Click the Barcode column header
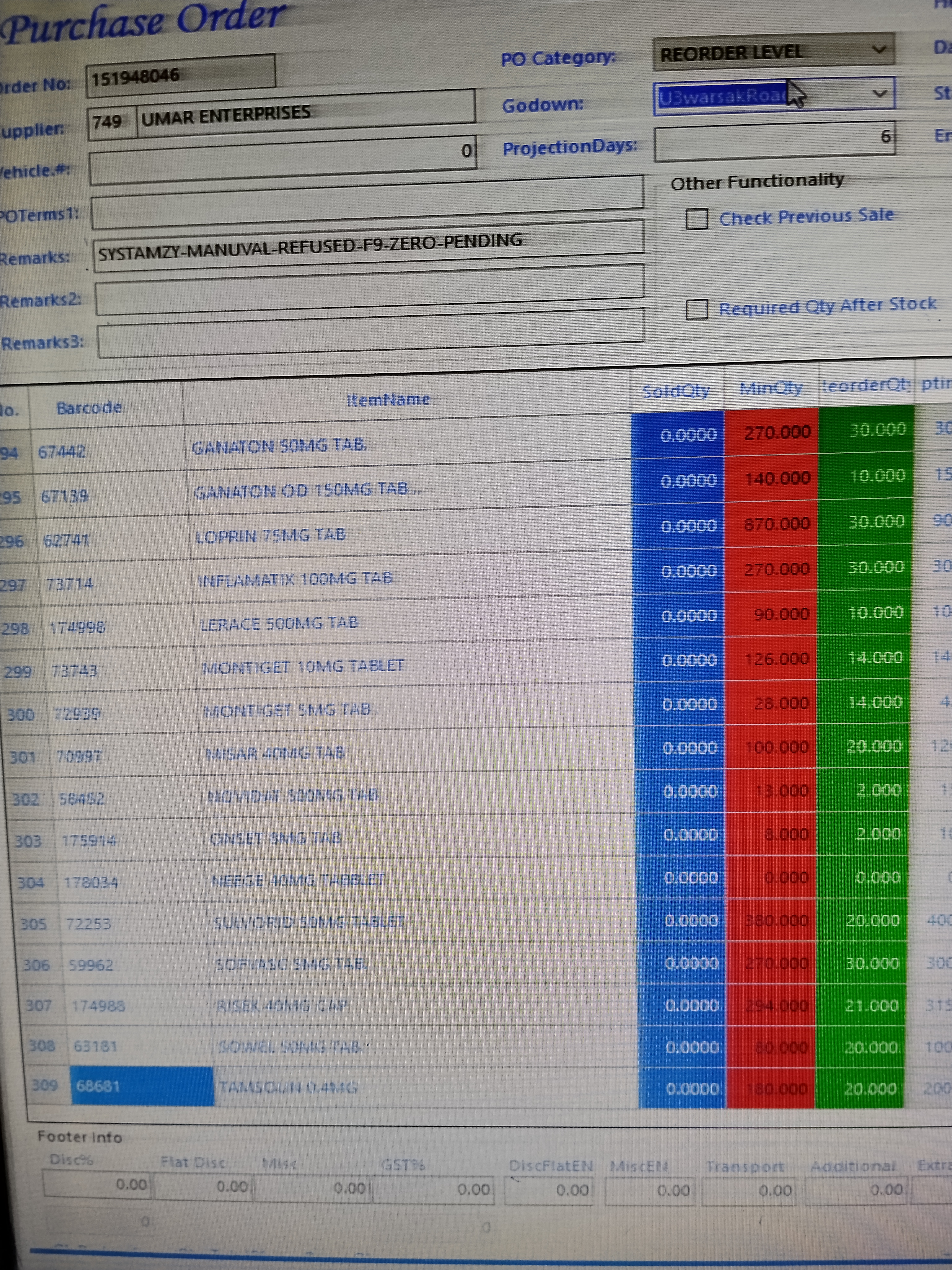 coord(89,408)
